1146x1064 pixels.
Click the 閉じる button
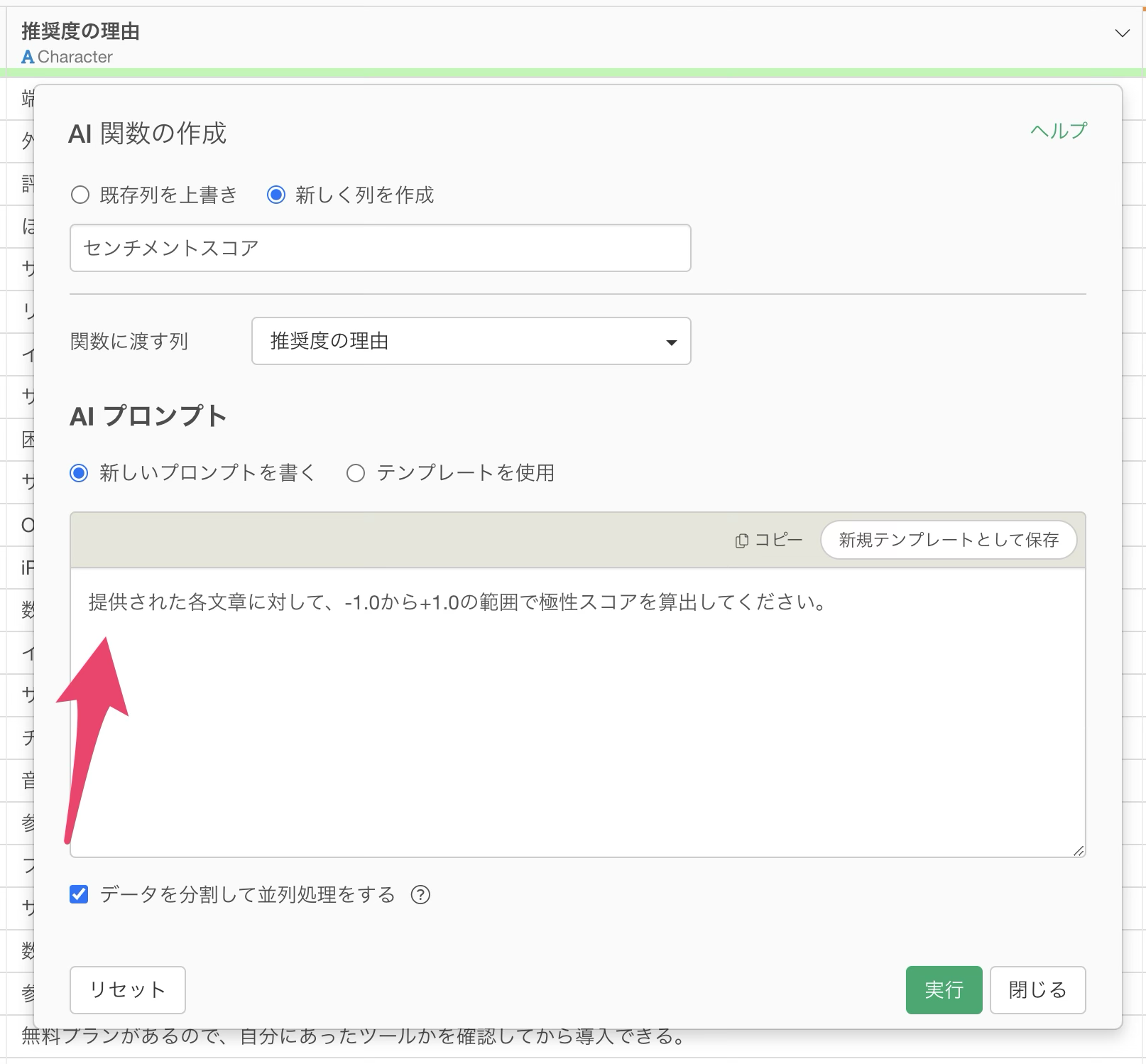[x=1037, y=990]
